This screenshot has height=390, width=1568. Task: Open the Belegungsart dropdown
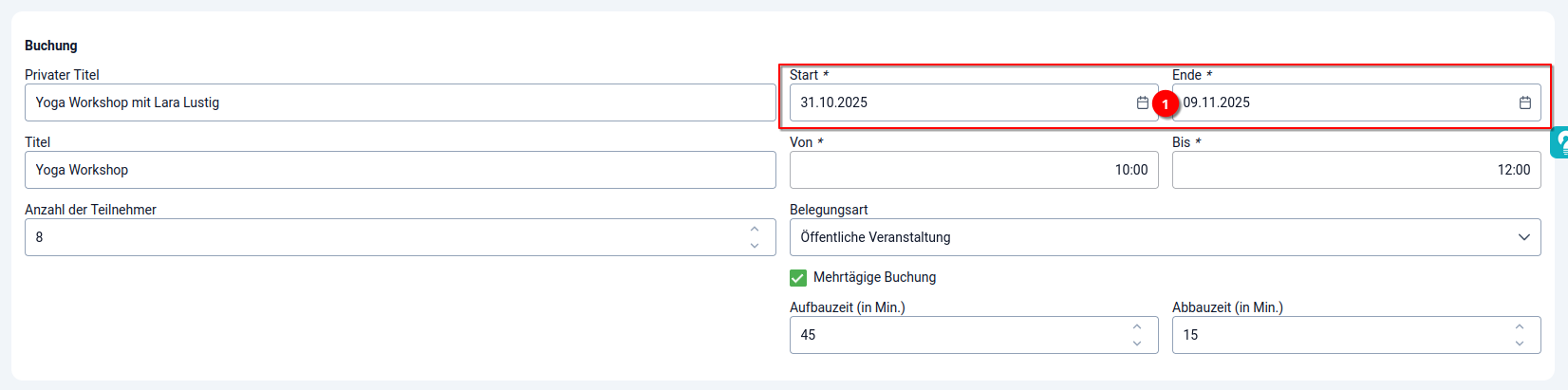tap(1166, 237)
